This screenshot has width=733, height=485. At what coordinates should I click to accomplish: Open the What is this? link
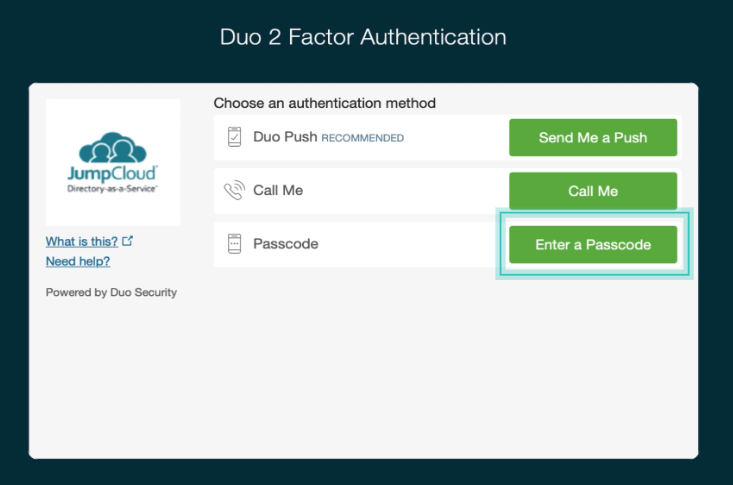point(82,241)
